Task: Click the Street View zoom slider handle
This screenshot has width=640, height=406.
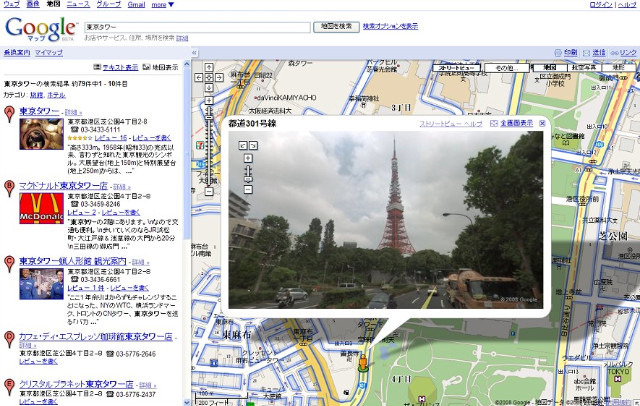Action: pyautogui.click(x=248, y=179)
